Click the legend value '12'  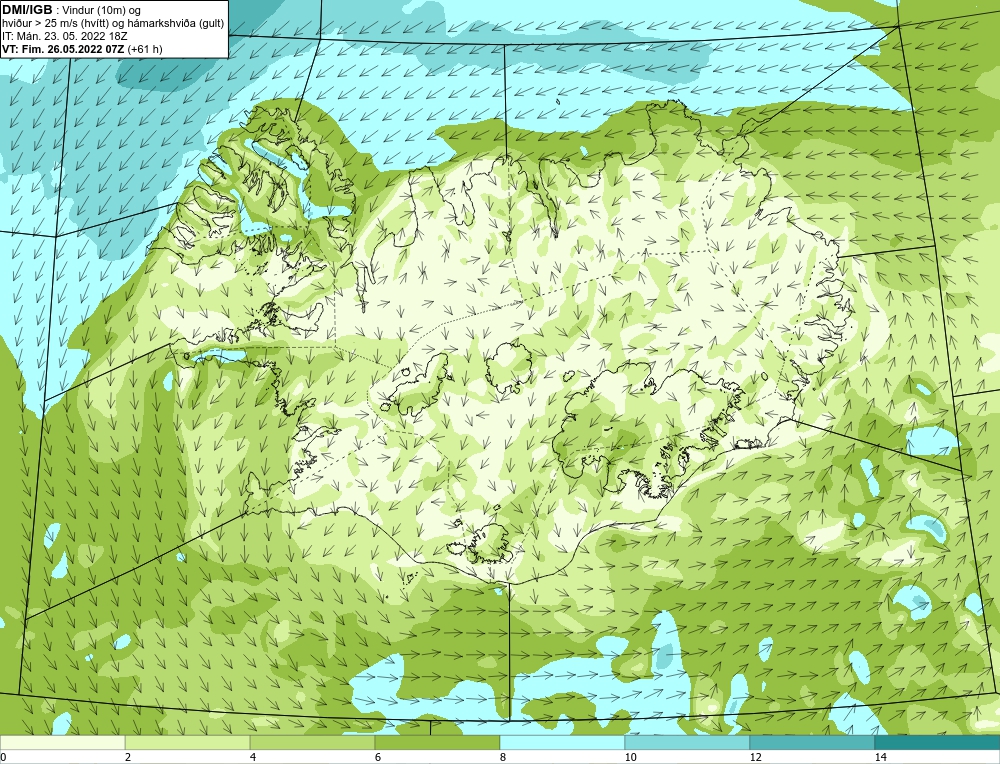[756, 757]
